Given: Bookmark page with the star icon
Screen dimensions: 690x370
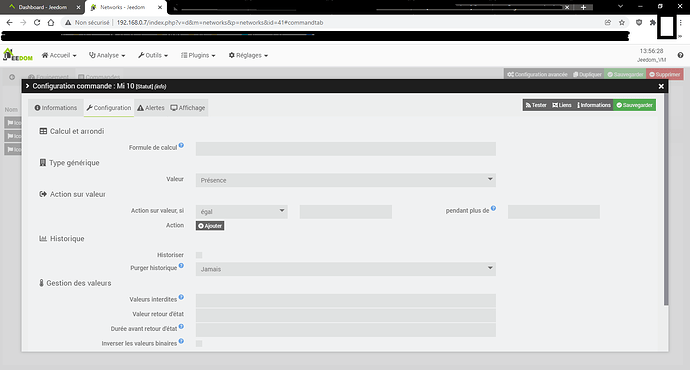Looking at the screenshot, I should [x=622, y=22].
